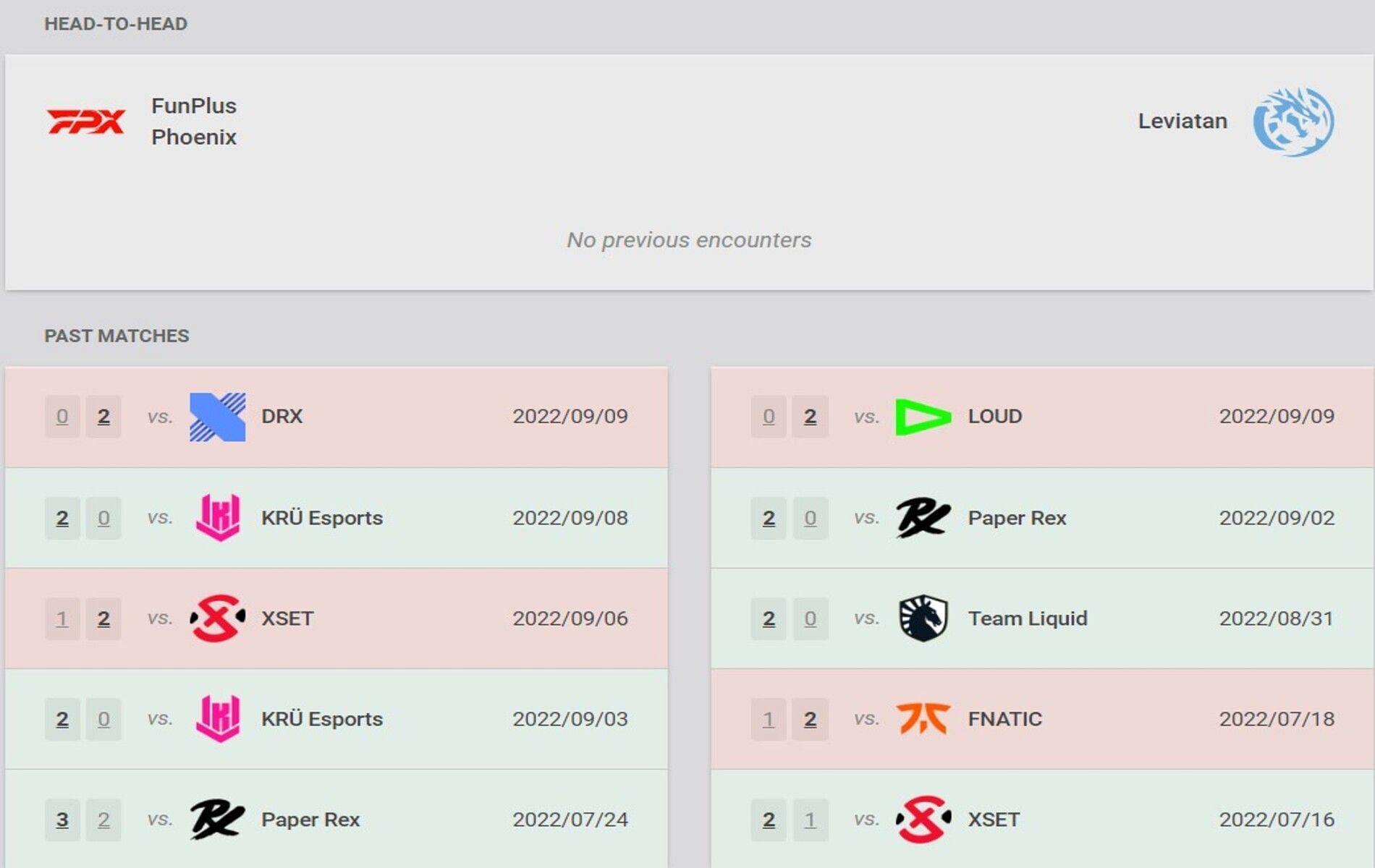Click XSET logo in 2022/09/06 match
Viewport: 1375px width, 868px height.
coord(217,618)
